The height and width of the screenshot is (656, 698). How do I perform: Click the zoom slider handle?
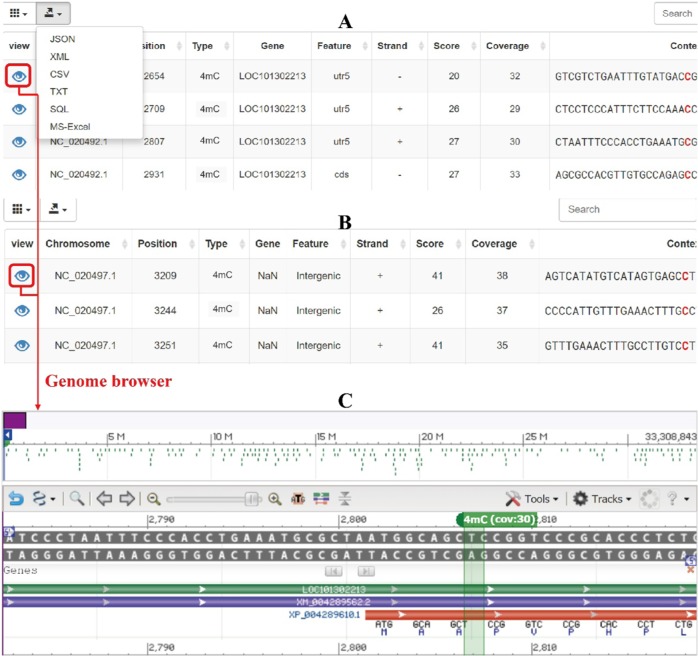(x=252, y=499)
